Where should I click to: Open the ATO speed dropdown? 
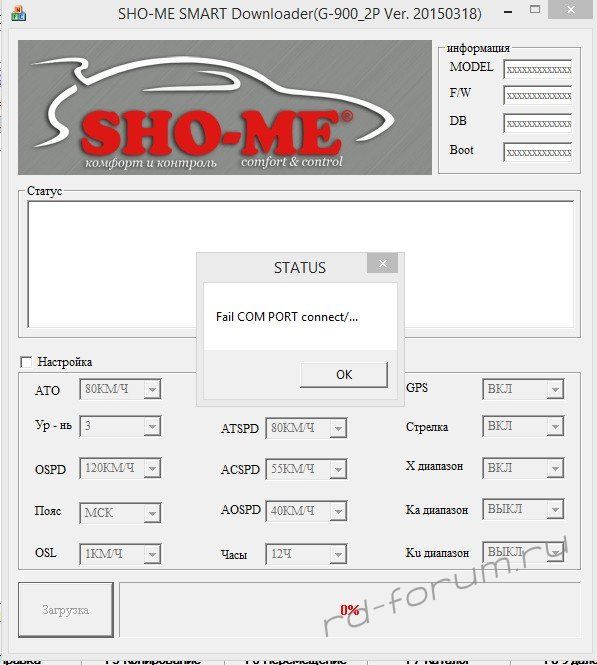(120, 389)
